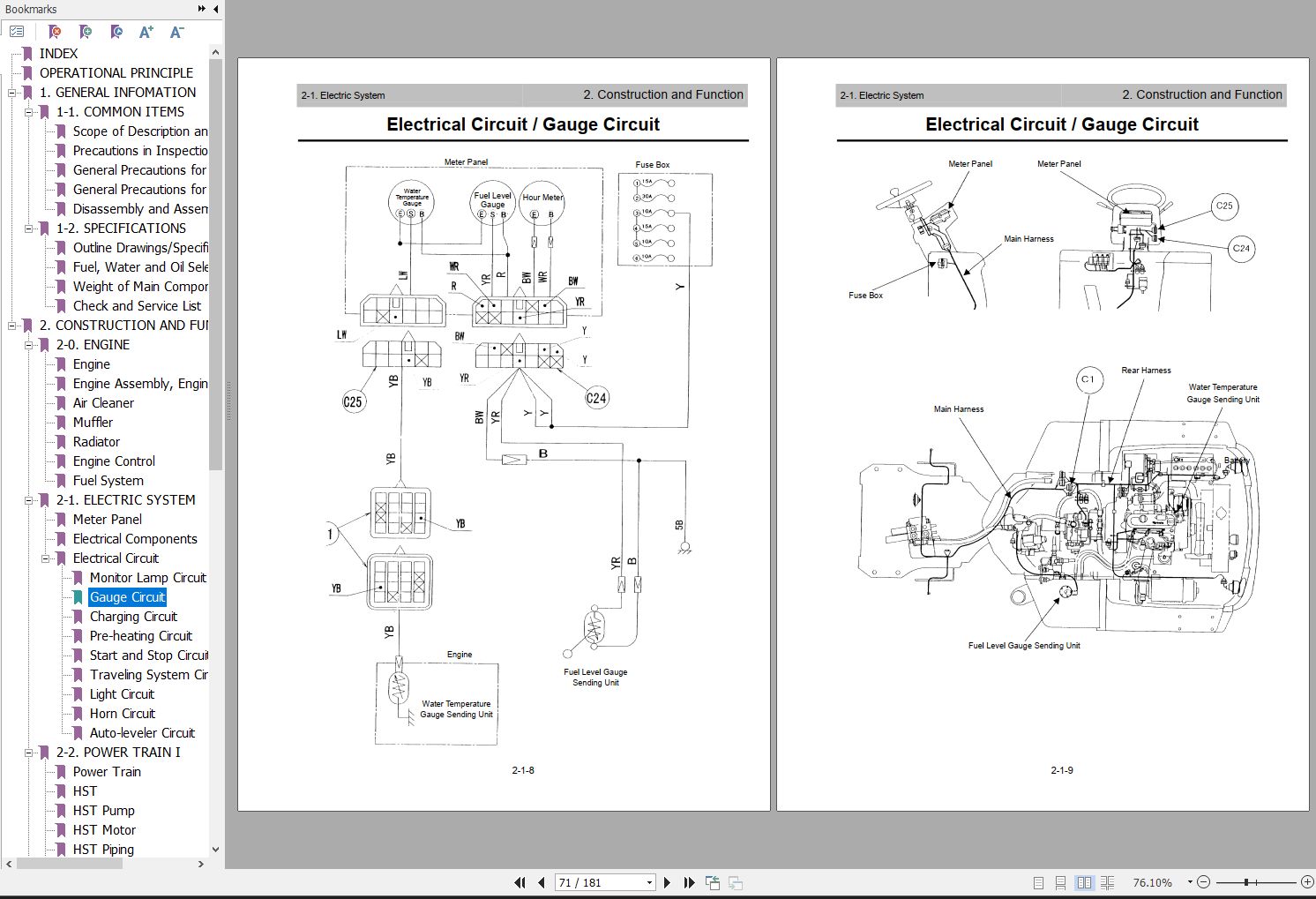Increase bookmark text size with A+
The width and height of the screenshot is (1316, 899).
pyautogui.click(x=146, y=31)
